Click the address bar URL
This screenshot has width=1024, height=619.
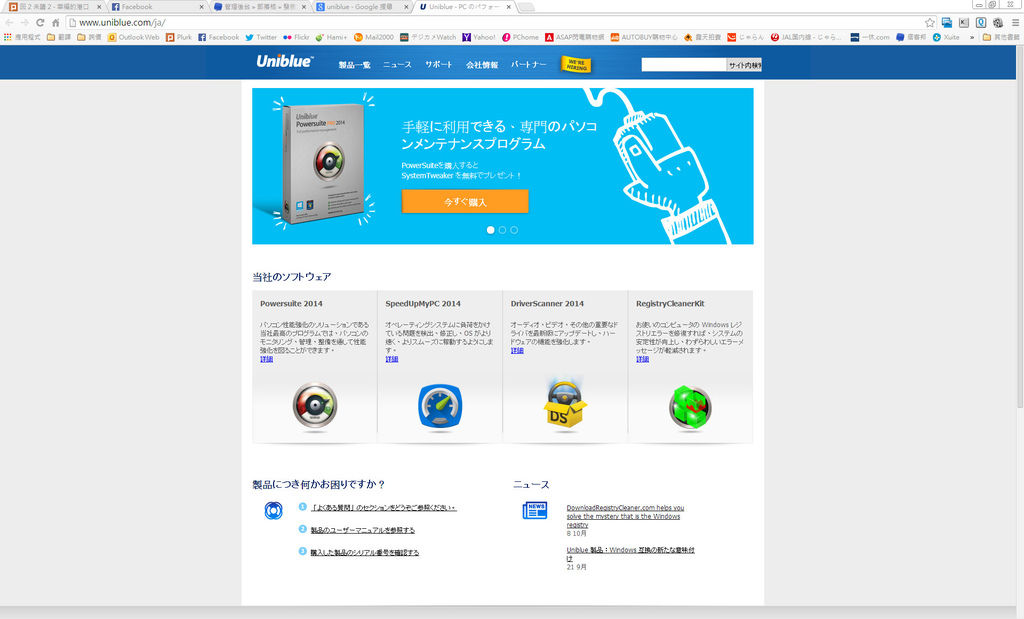coord(123,22)
